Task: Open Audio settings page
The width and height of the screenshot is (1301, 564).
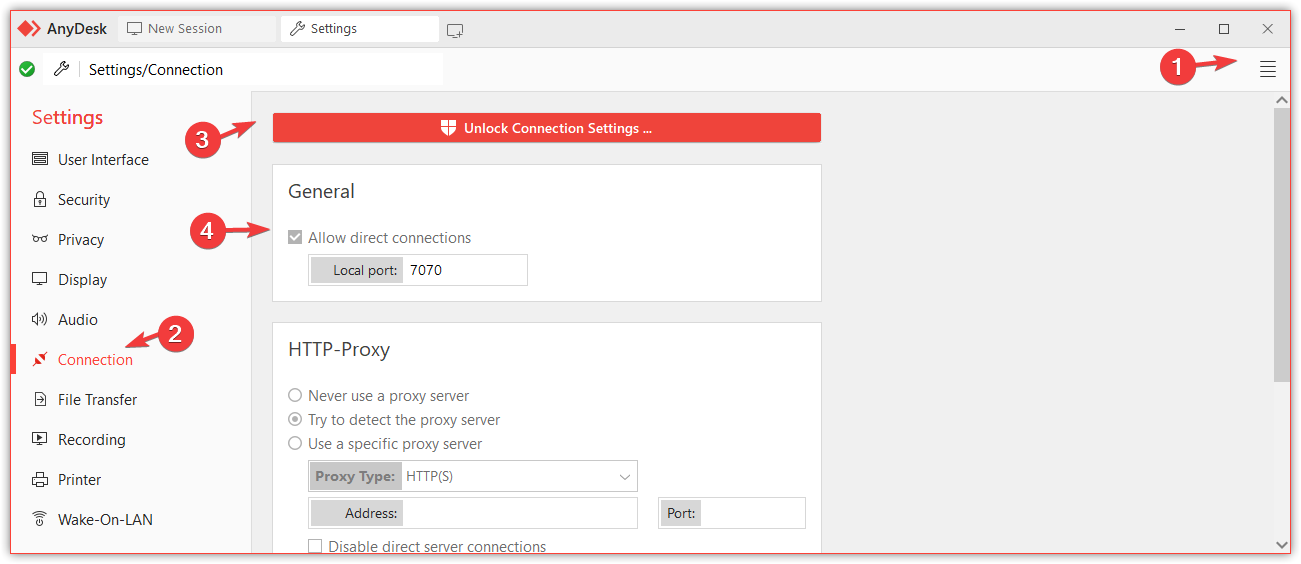Action: tap(78, 319)
